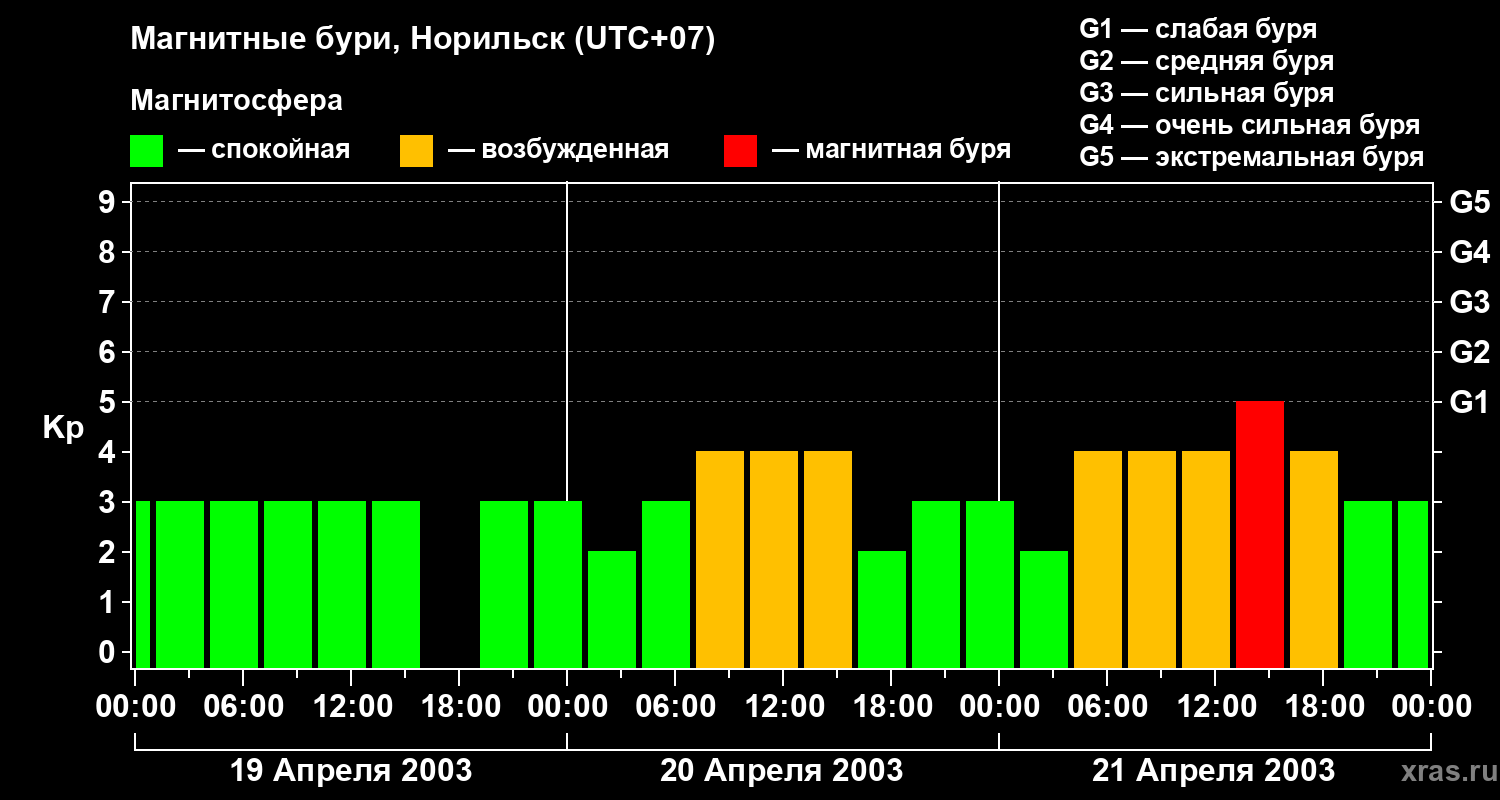Image resolution: width=1500 pixels, height=800 pixels.
Task: Click the right-axis 'G4' label
Action: coord(1469,252)
